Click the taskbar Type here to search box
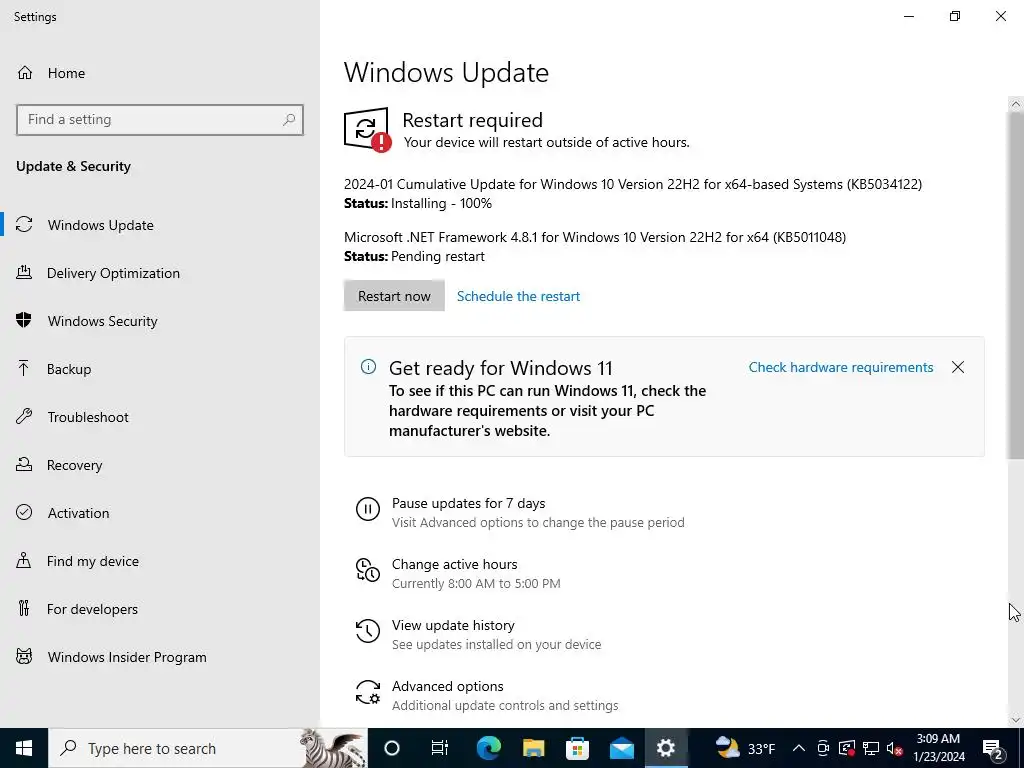The height and width of the screenshot is (768, 1024). coord(208,748)
